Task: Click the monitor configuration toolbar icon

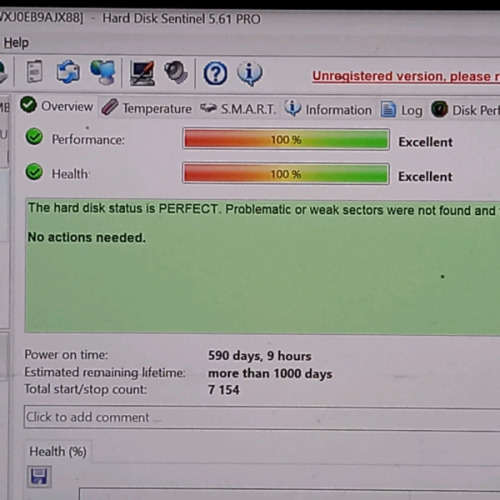Action: click(142, 73)
